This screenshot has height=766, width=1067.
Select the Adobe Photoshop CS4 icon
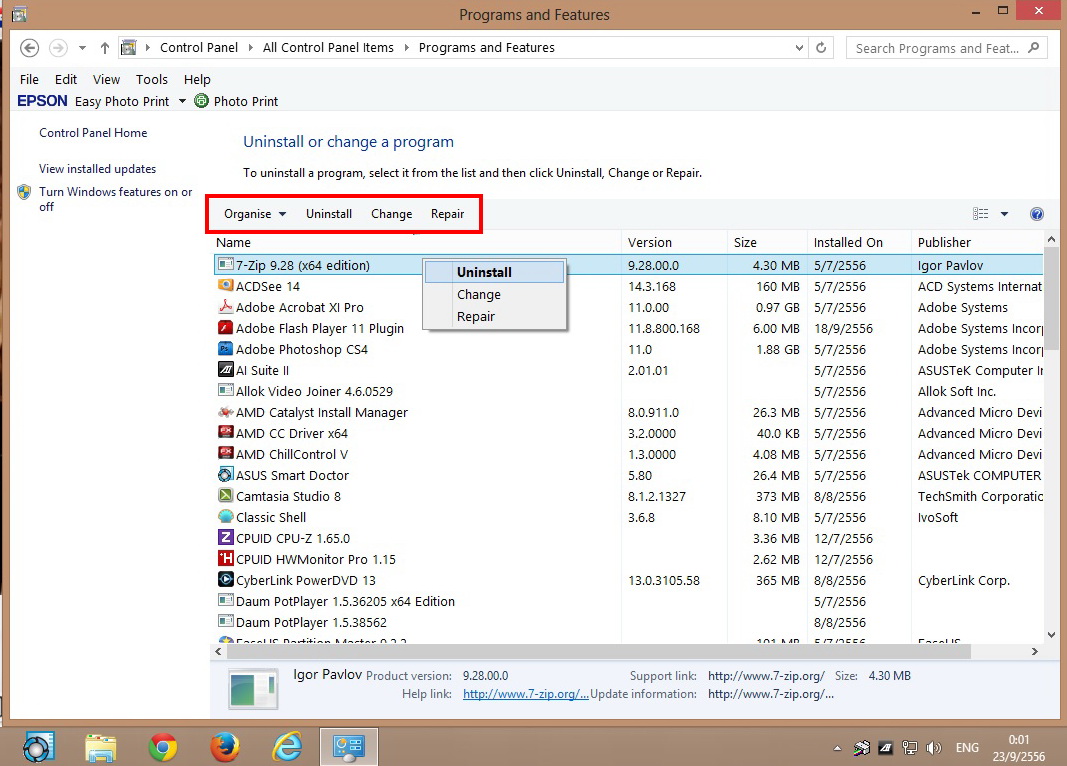point(225,349)
